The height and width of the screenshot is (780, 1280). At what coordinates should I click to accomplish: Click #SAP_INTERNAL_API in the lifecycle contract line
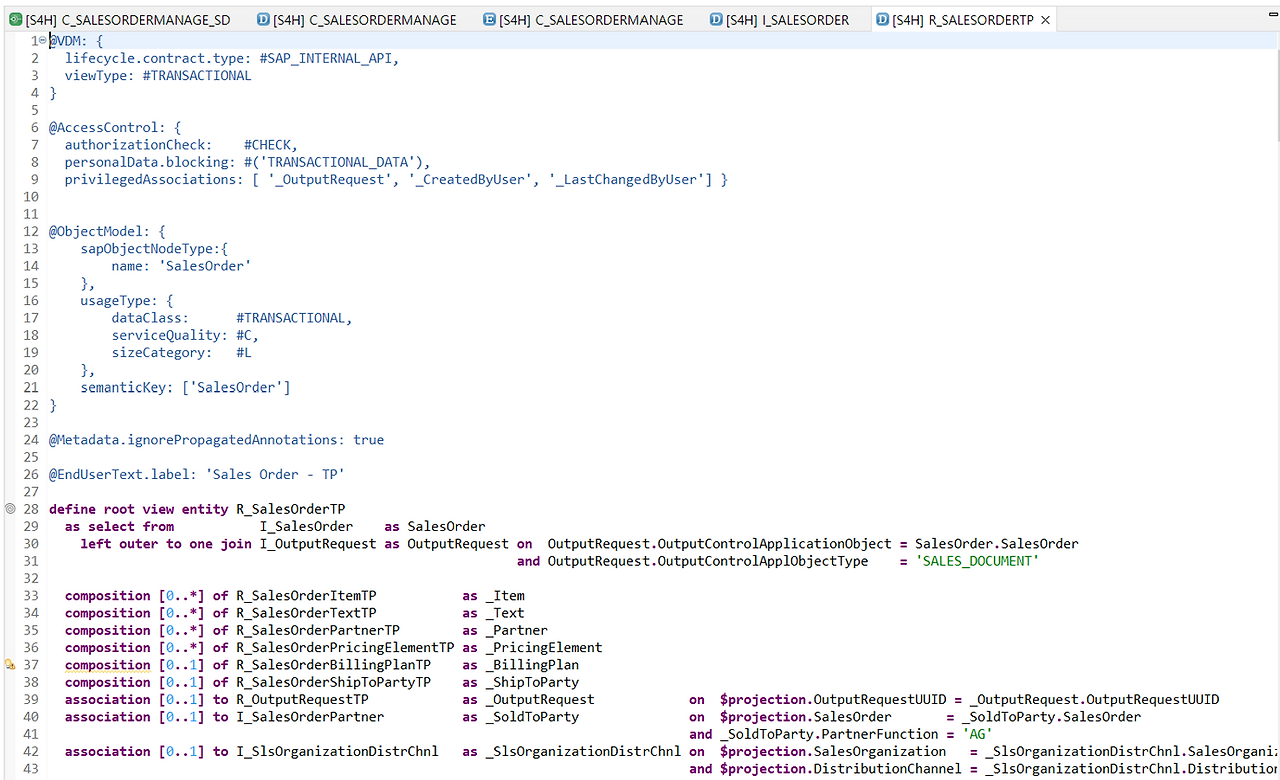[x=327, y=58]
